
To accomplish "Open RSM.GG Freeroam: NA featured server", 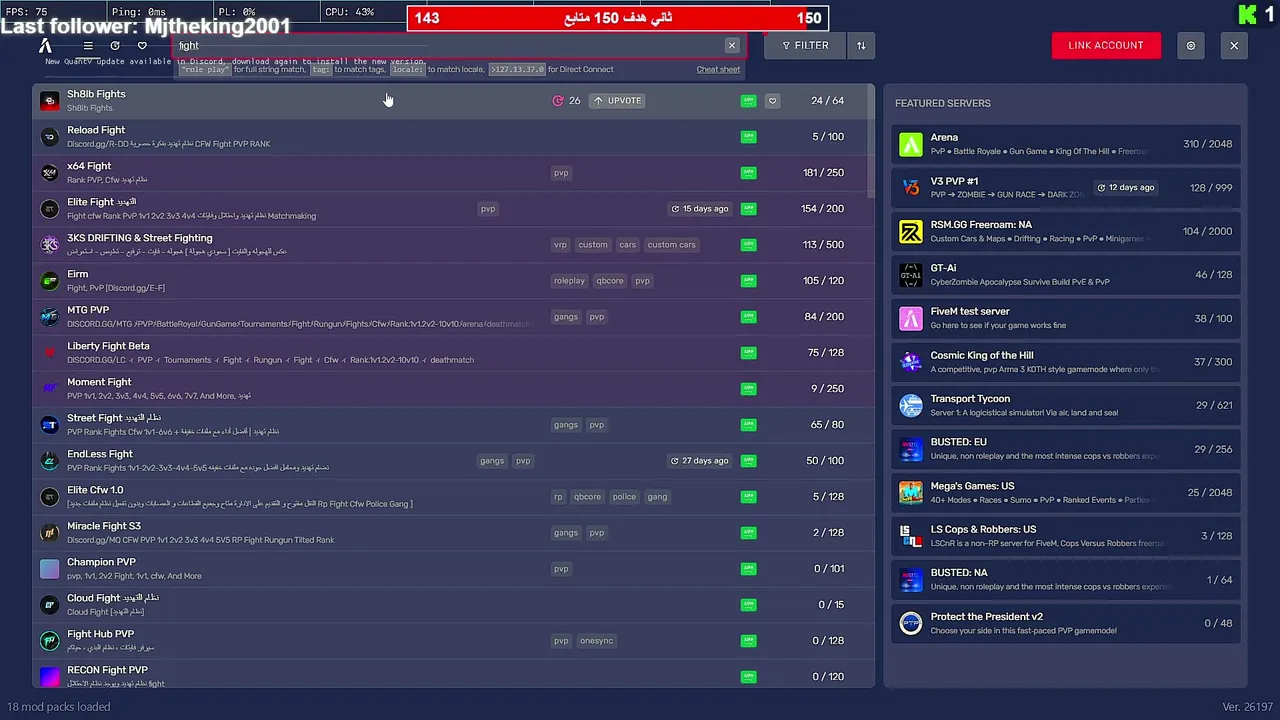I will (x=1066, y=231).
